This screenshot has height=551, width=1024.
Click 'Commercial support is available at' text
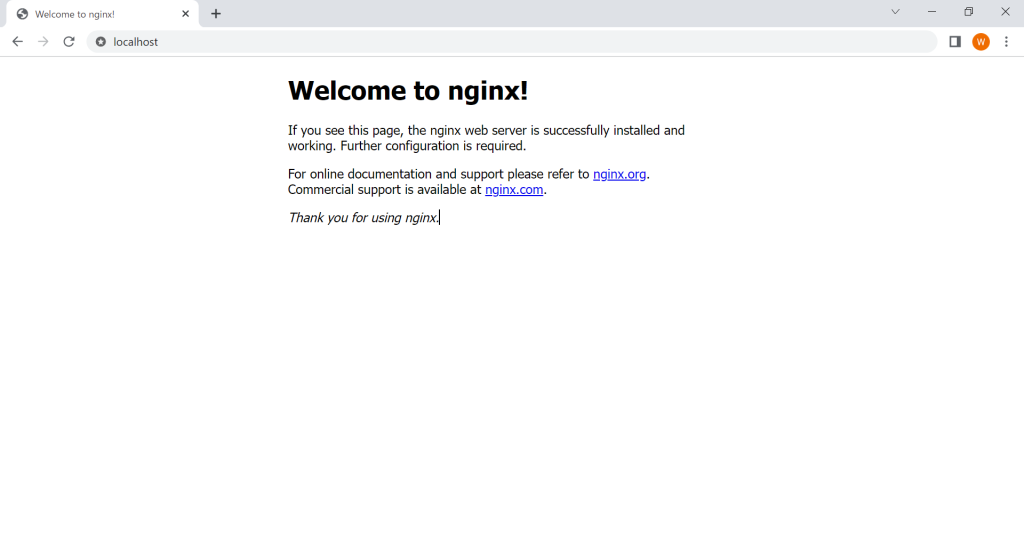(385, 190)
